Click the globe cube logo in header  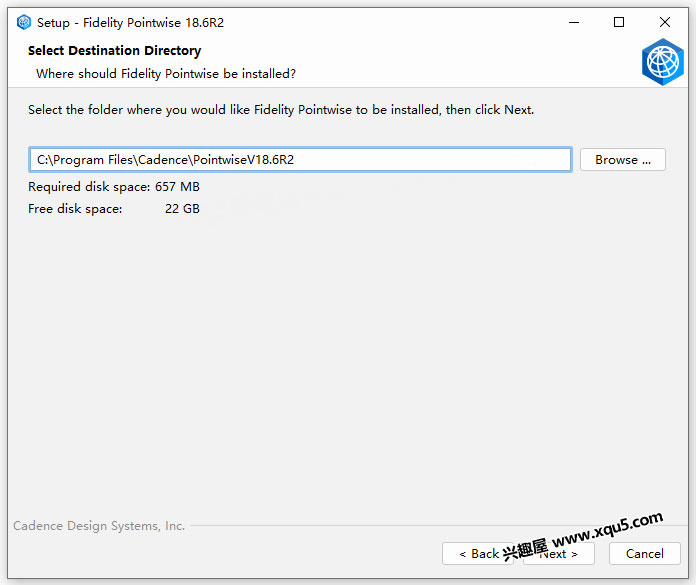(x=663, y=62)
